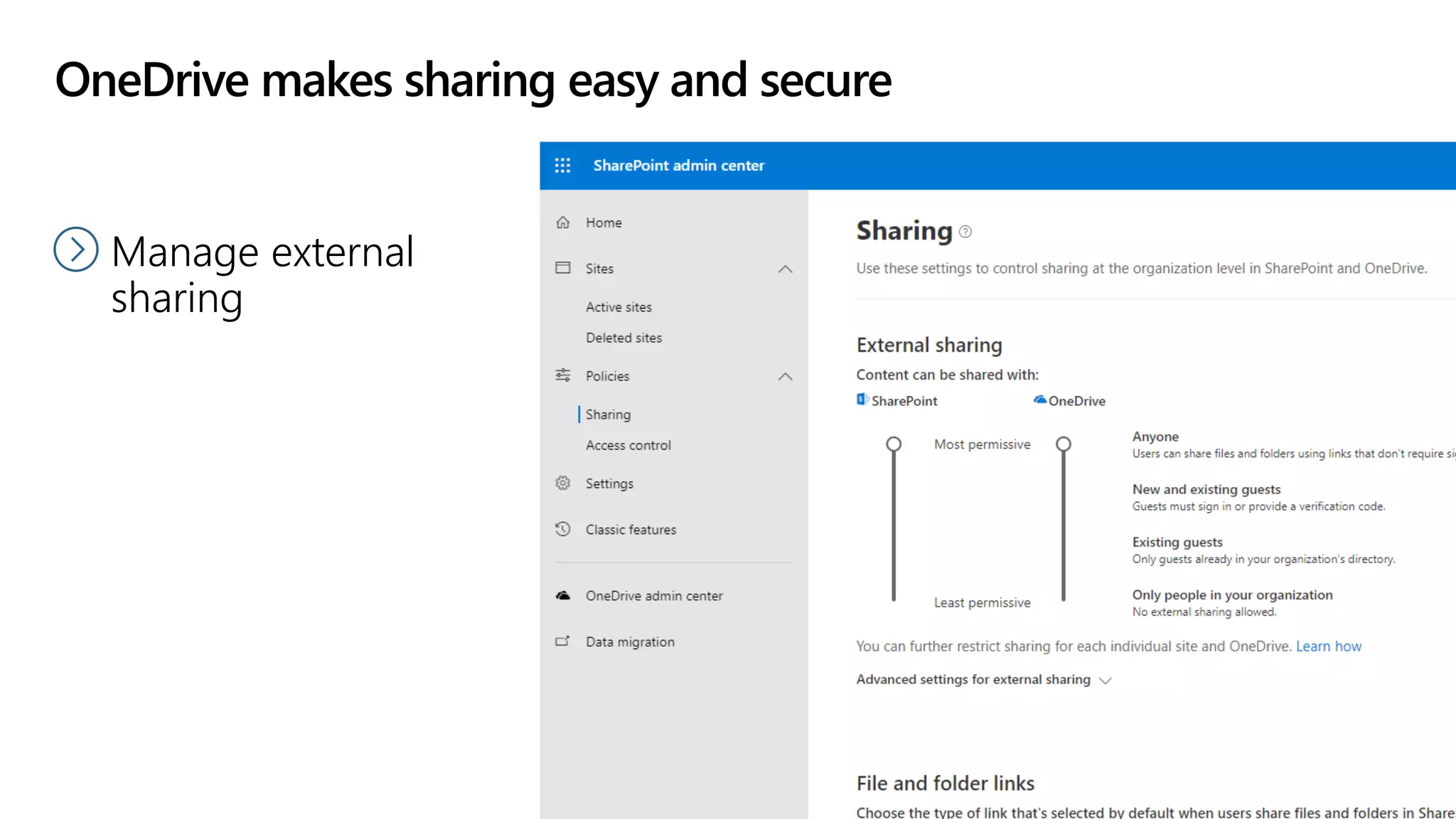Image resolution: width=1456 pixels, height=819 pixels.
Task: Click the SharePoint logo above the first slider
Action: [862, 400]
